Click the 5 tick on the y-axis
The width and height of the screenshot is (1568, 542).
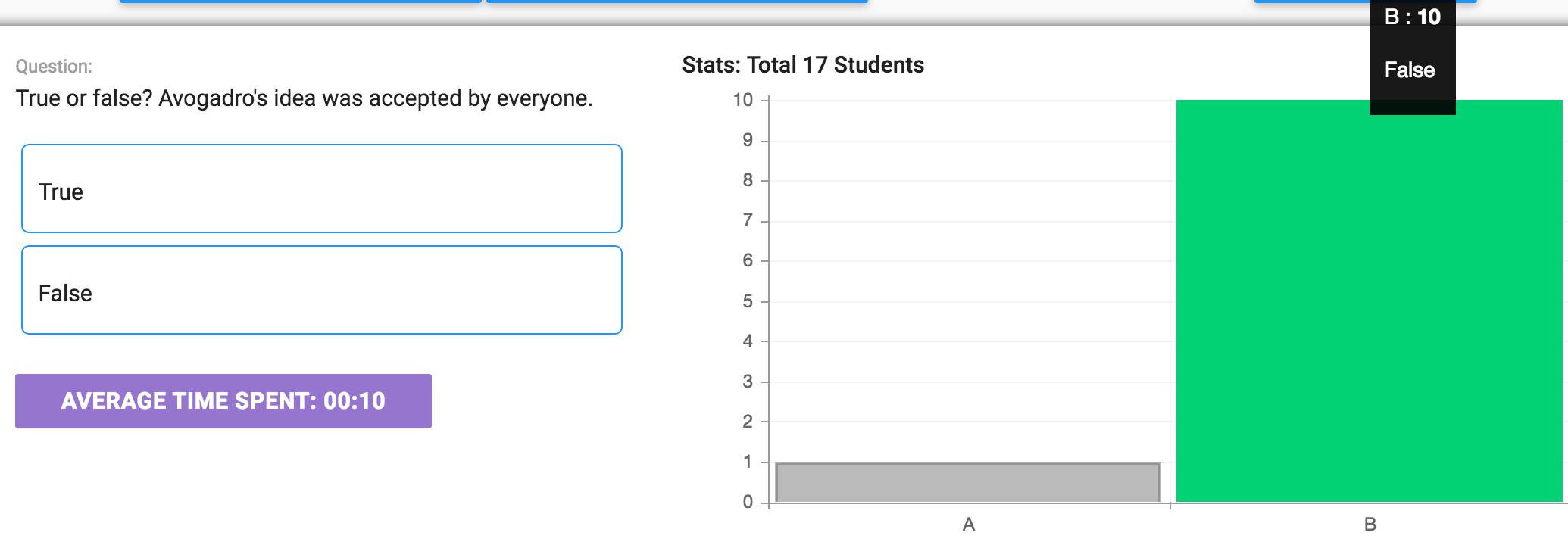pos(748,301)
